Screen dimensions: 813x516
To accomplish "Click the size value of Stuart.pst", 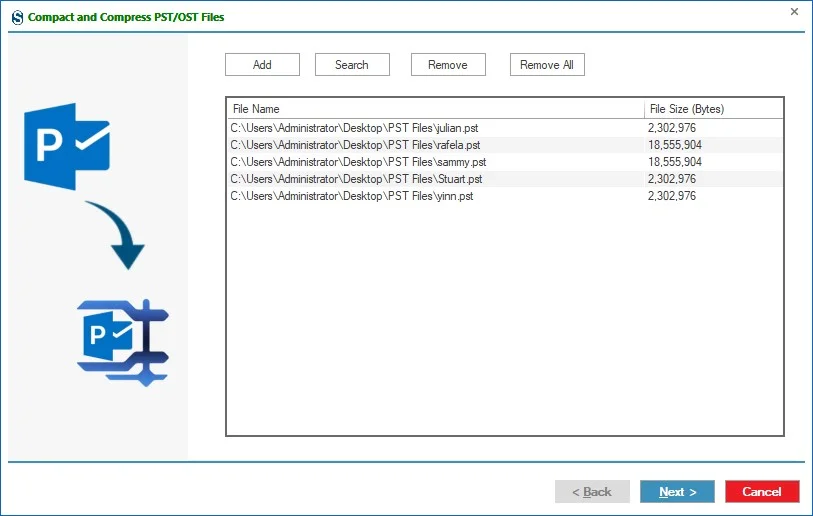I will (x=672, y=179).
